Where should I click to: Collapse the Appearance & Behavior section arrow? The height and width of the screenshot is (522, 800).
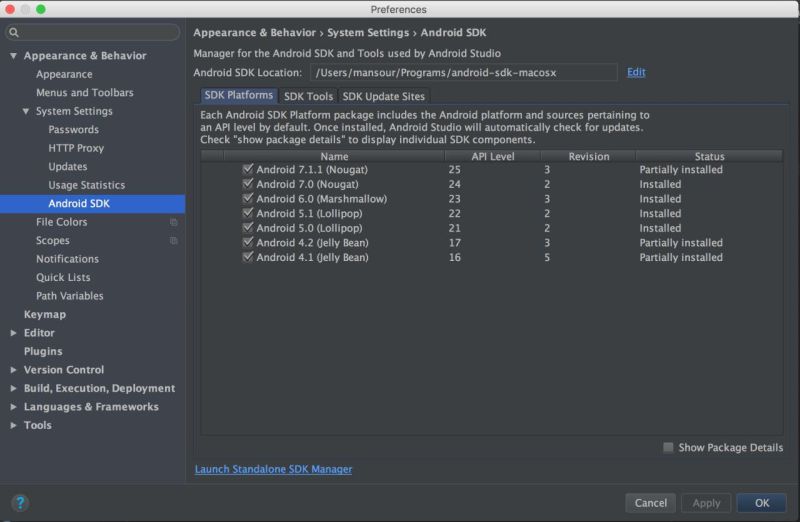coord(13,56)
